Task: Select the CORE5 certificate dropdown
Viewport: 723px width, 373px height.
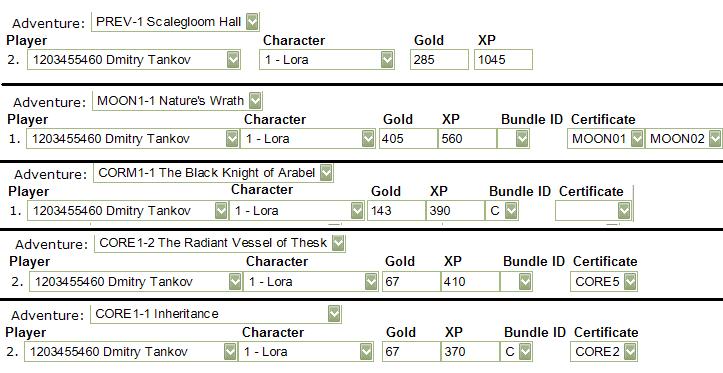Action: point(604,281)
